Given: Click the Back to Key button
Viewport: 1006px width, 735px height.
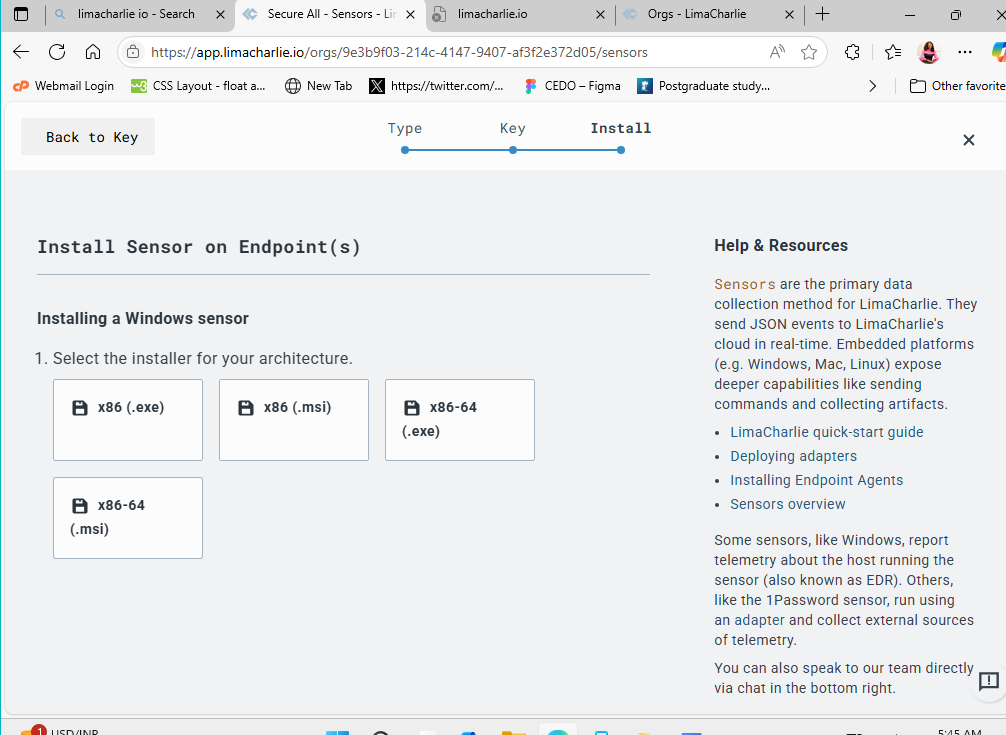Looking at the screenshot, I should click(88, 137).
